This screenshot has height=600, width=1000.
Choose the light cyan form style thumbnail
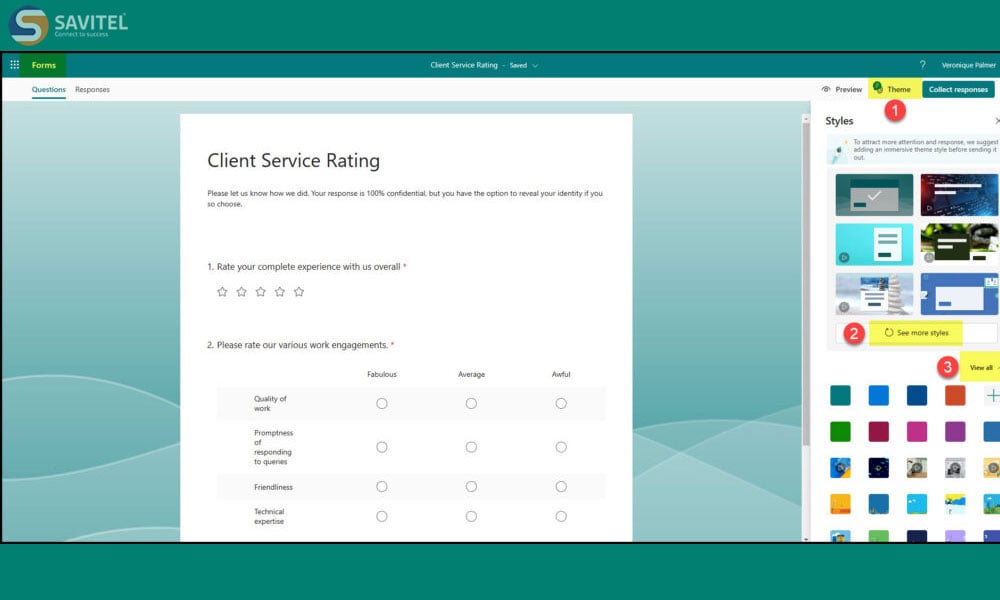pos(874,244)
